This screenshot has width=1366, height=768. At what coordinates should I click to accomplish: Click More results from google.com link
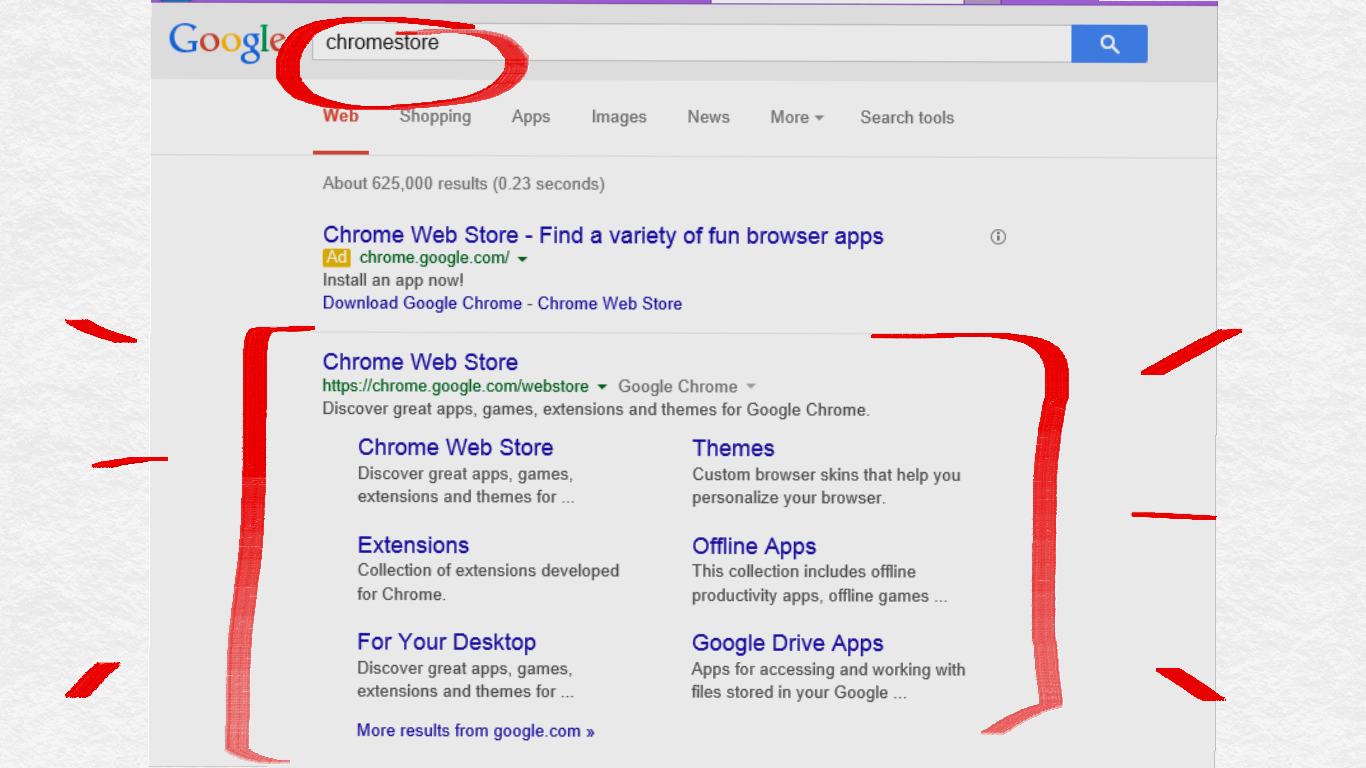(x=475, y=731)
